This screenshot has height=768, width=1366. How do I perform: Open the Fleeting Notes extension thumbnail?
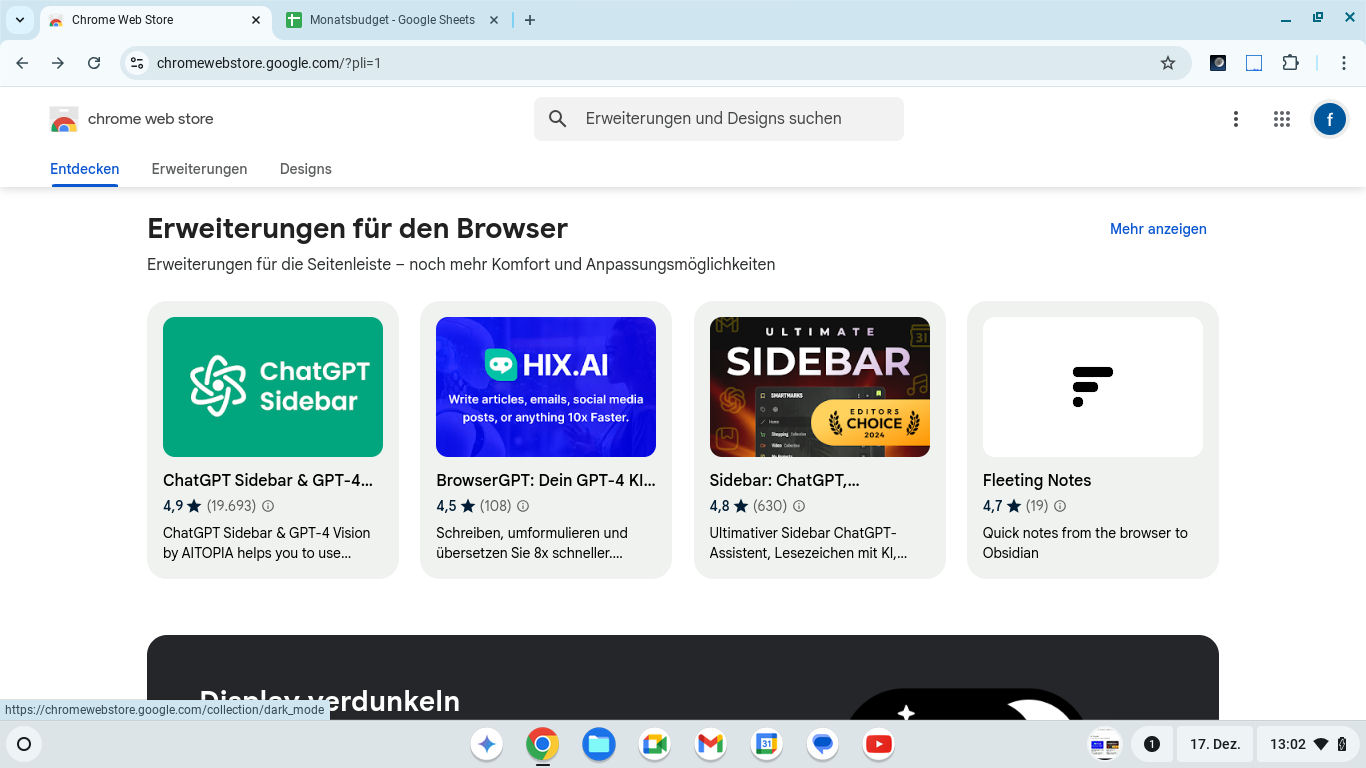1093,387
